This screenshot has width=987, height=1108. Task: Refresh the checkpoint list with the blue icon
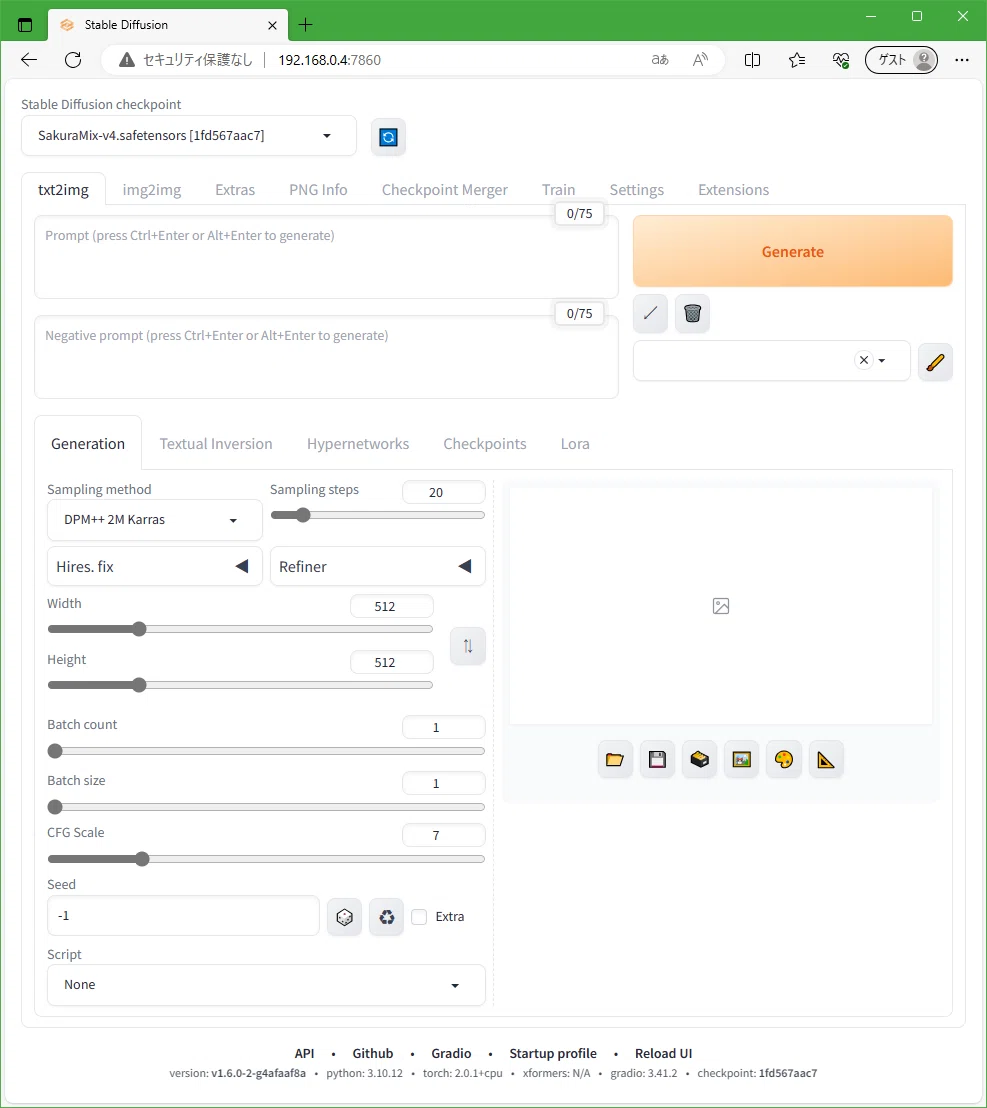388,137
